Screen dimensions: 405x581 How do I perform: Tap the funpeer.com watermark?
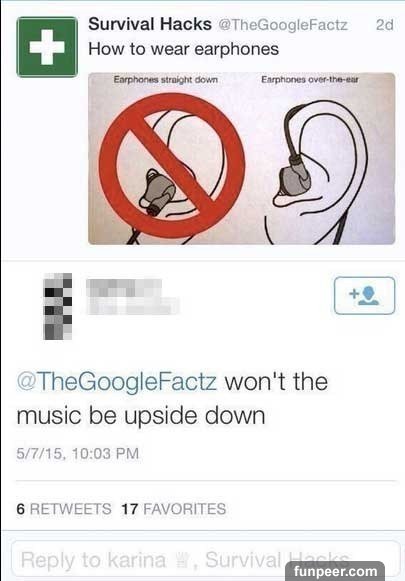[x=335, y=571]
